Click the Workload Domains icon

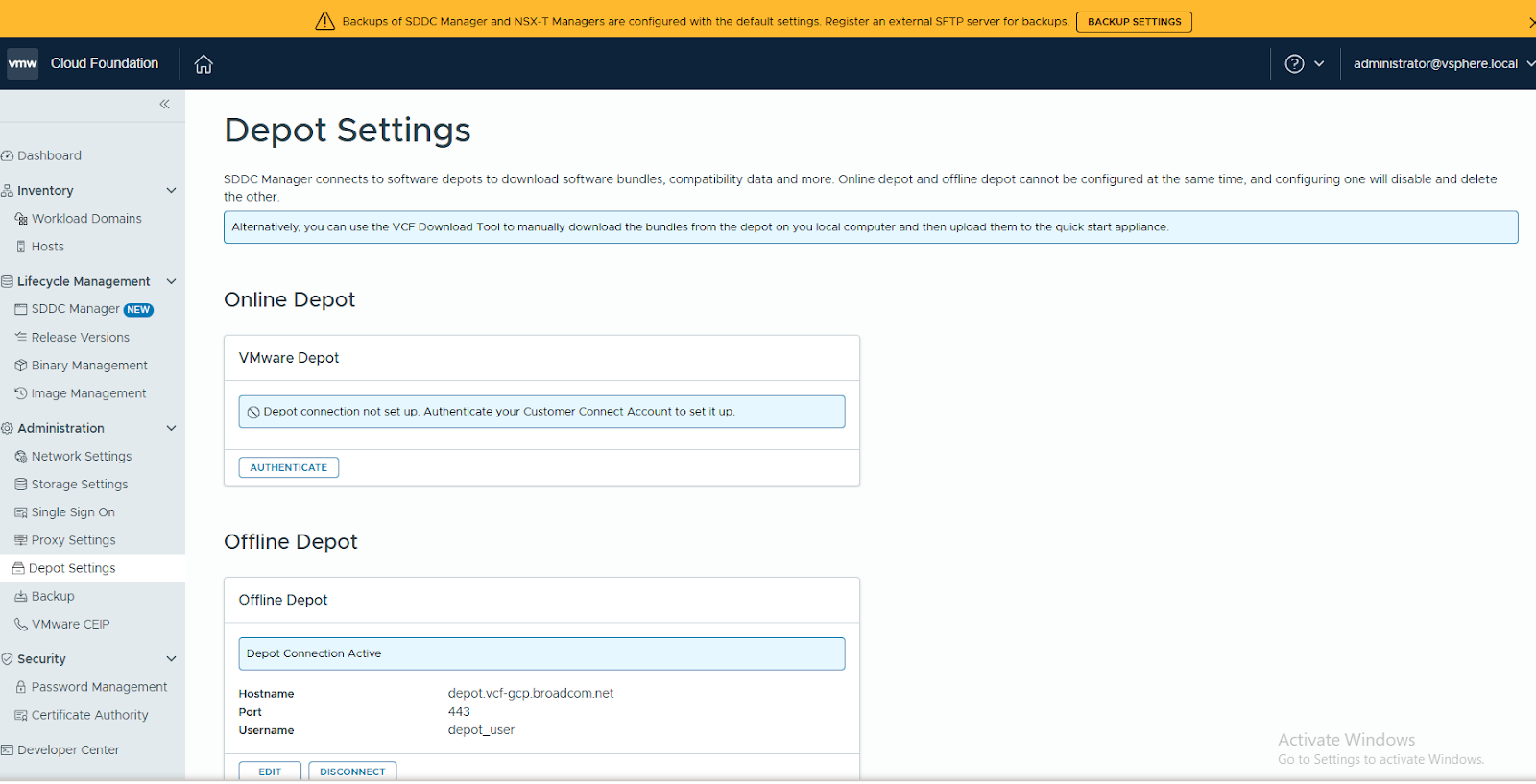point(21,219)
